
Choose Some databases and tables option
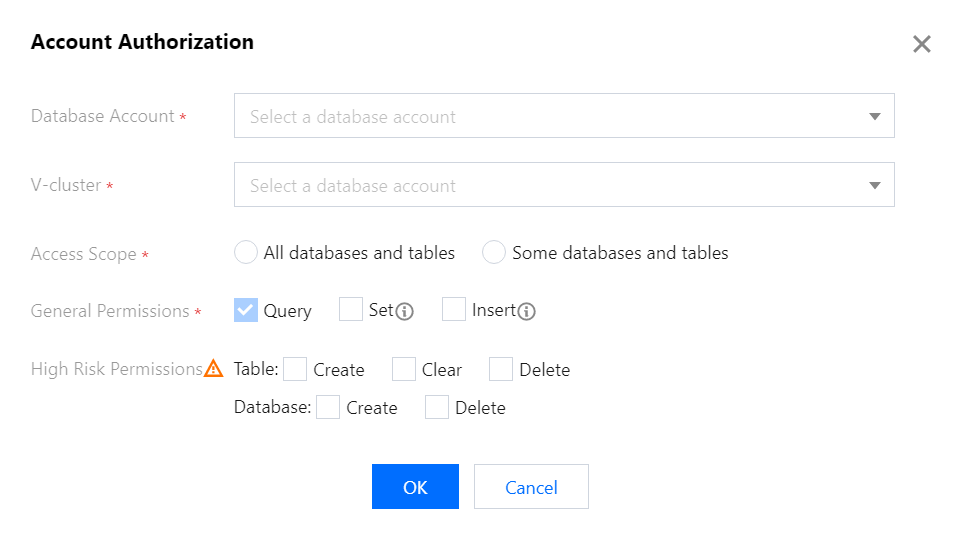[494, 253]
